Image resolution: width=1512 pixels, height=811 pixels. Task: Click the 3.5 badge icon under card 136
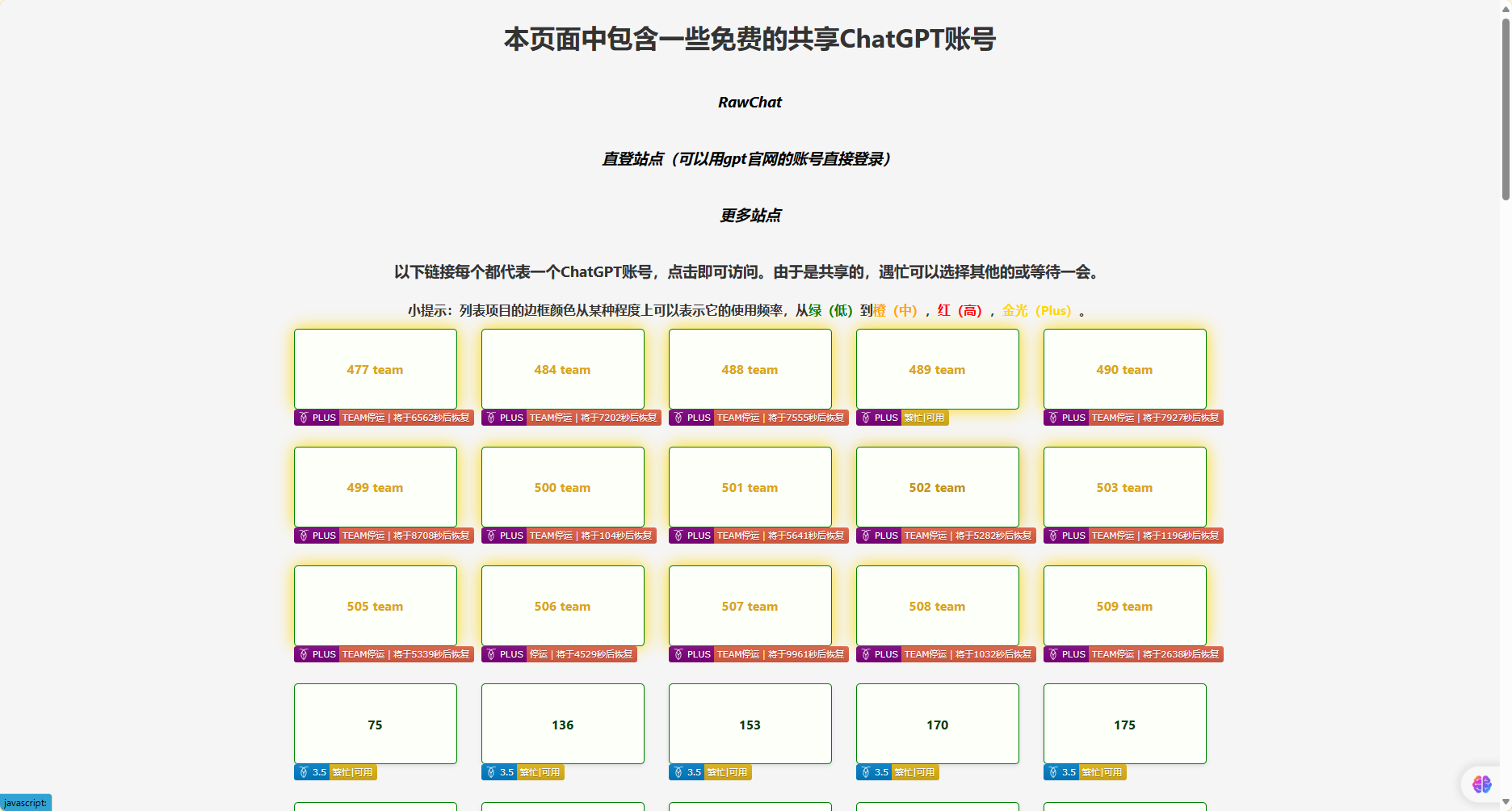tap(491, 772)
